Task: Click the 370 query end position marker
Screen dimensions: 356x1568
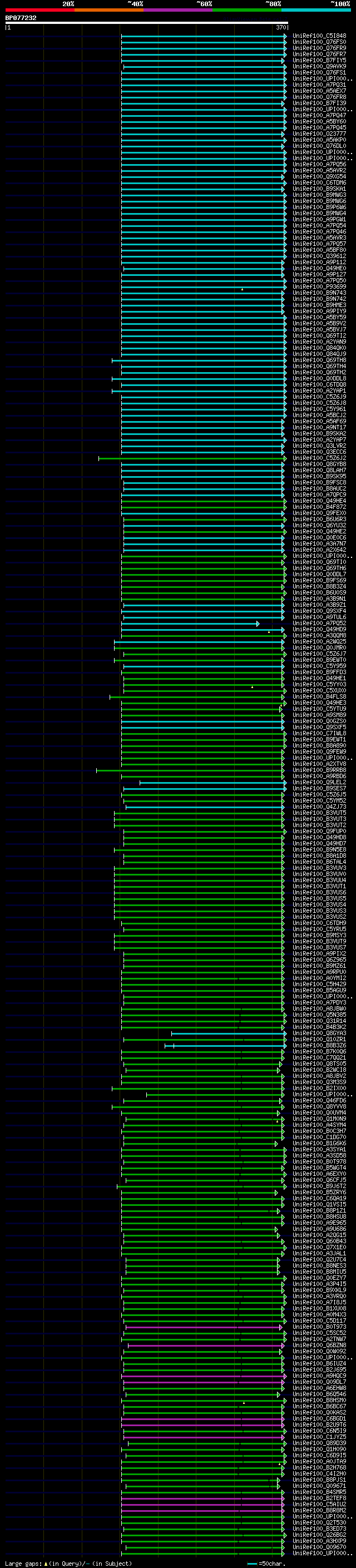Action: (x=281, y=27)
